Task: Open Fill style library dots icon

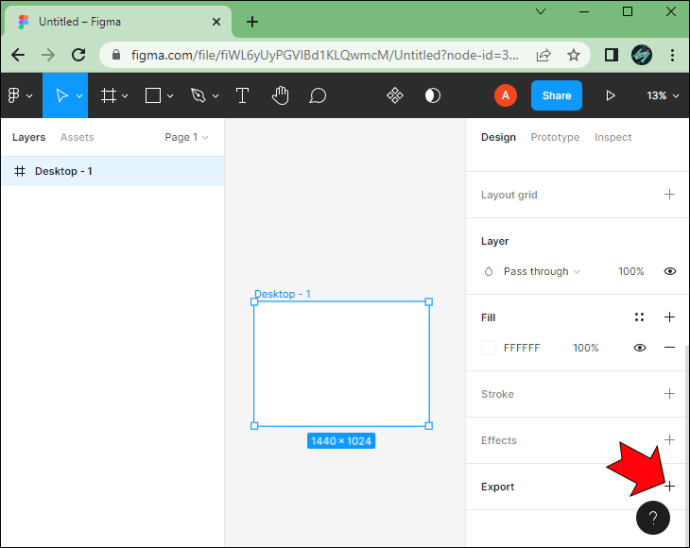Action: (x=639, y=317)
